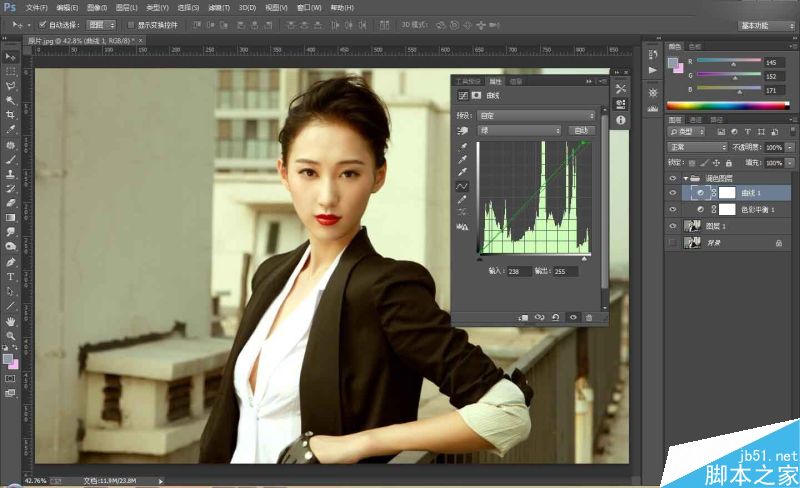Image resolution: width=800 pixels, height=488 pixels.
Task: Hide Layer 1 with its eye icon
Action: [672, 226]
